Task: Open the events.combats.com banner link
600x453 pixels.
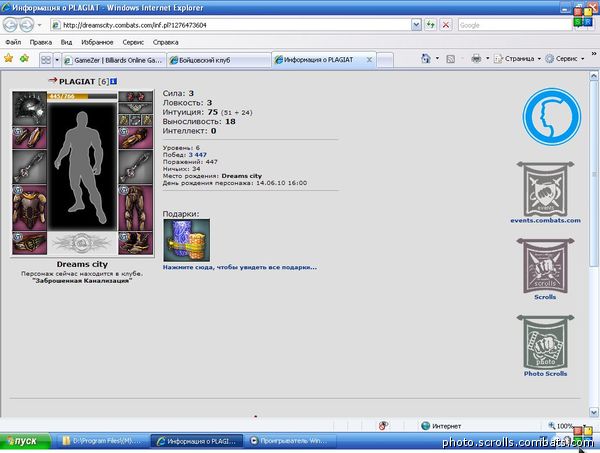Action: [545, 192]
